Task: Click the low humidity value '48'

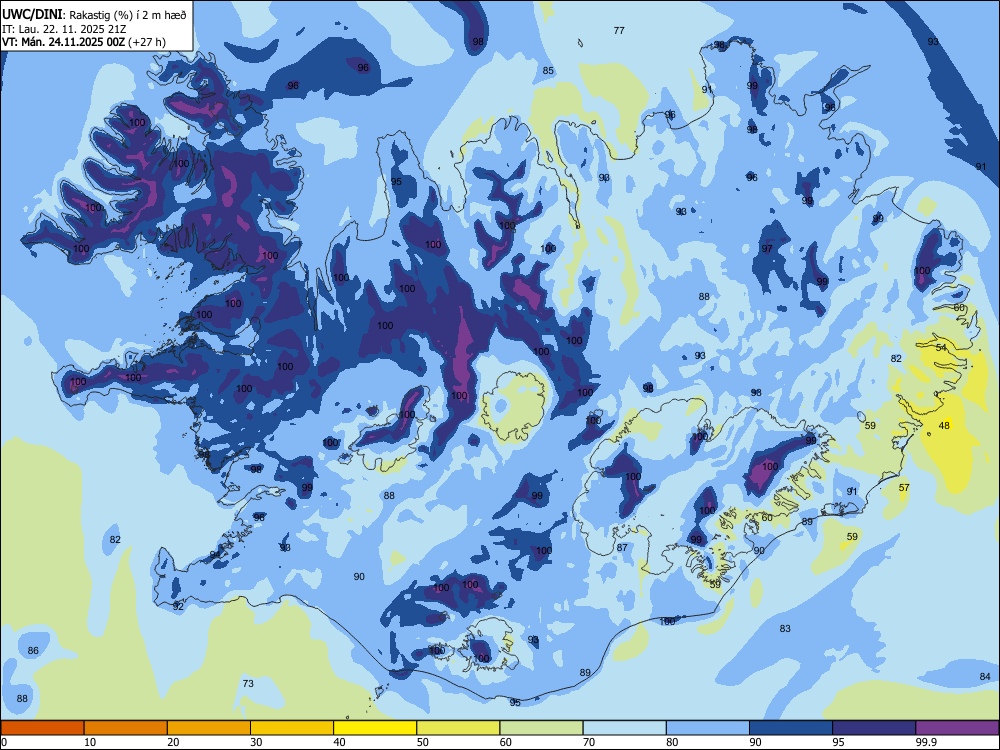Action: click(x=945, y=425)
